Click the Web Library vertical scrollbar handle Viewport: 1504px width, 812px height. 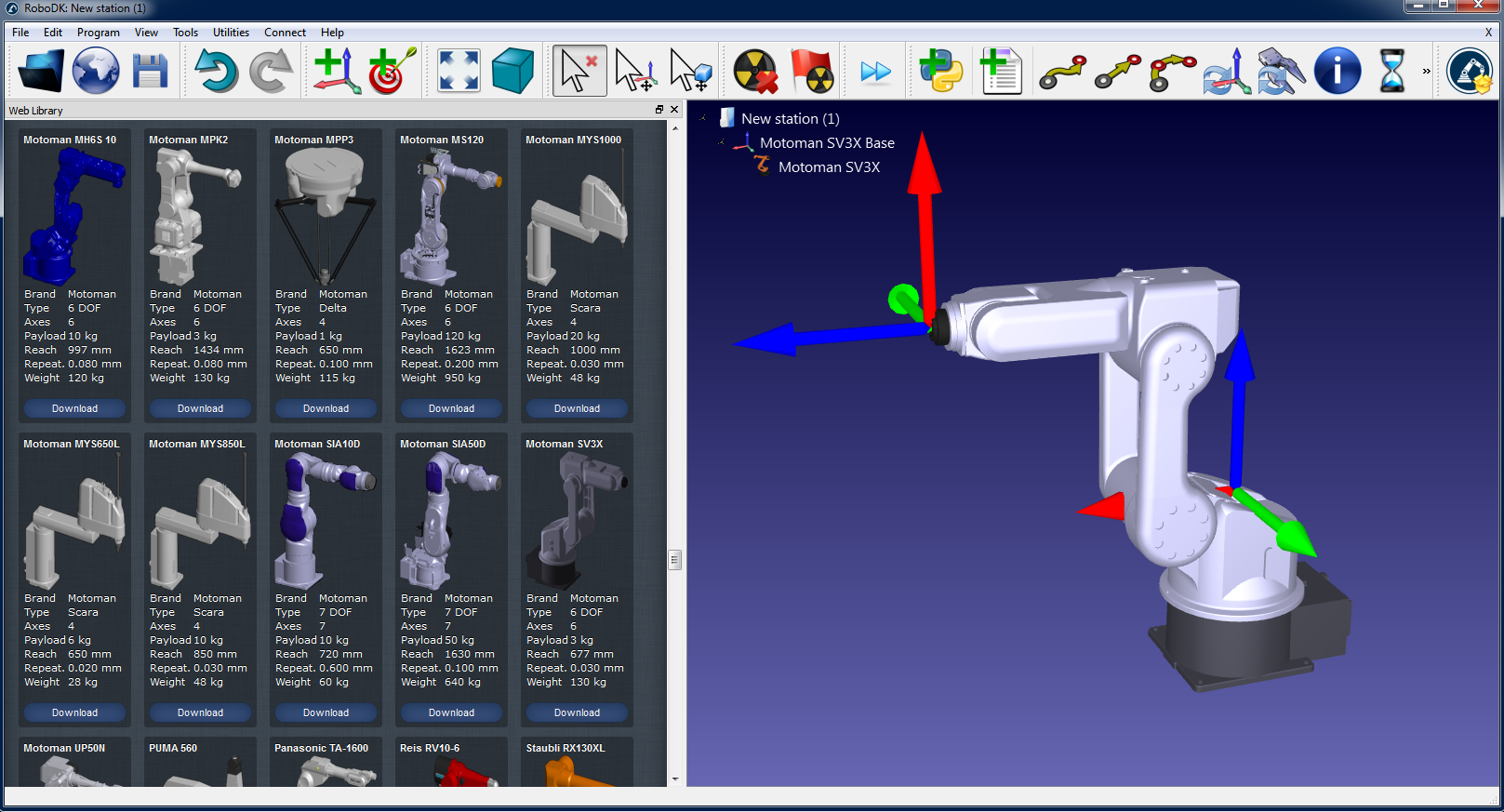(x=674, y=559)
